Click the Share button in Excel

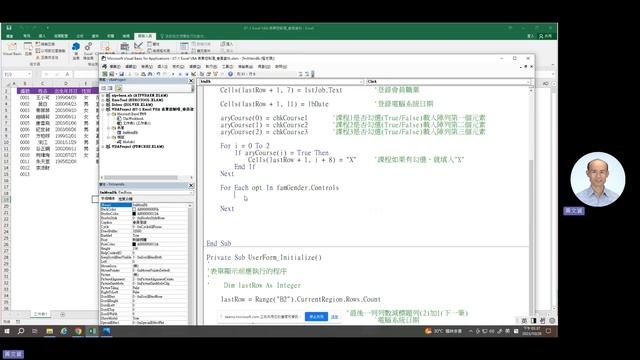coord(545,36)
